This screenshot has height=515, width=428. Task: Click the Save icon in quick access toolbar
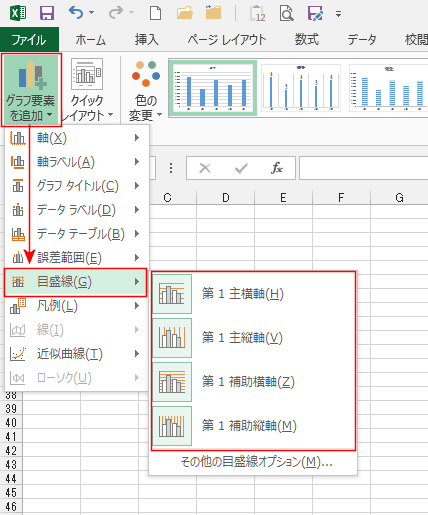pos(47,13)
